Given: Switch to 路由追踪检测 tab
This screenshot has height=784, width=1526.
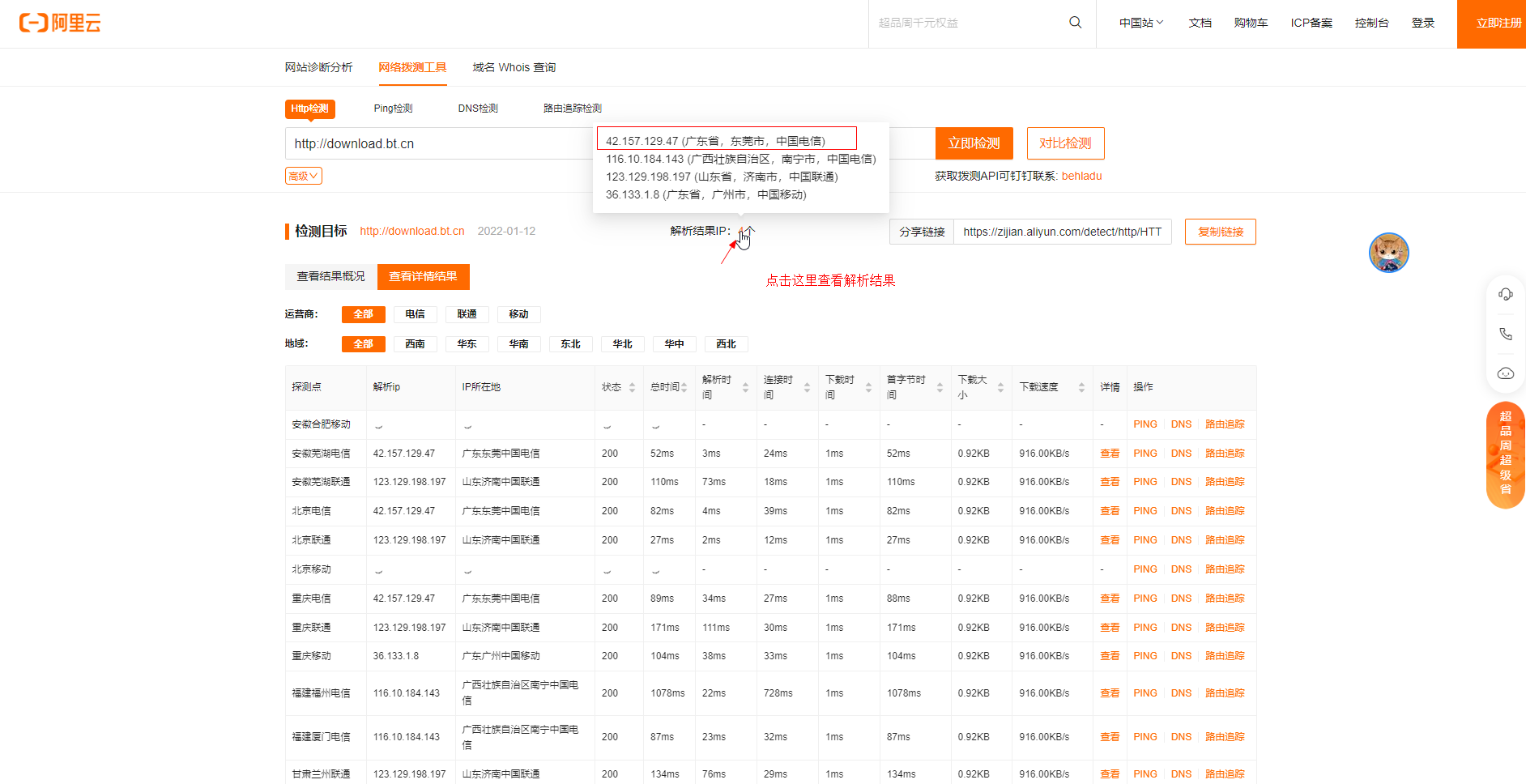Looking at the screenshot, I should click(x=572, y=109).
